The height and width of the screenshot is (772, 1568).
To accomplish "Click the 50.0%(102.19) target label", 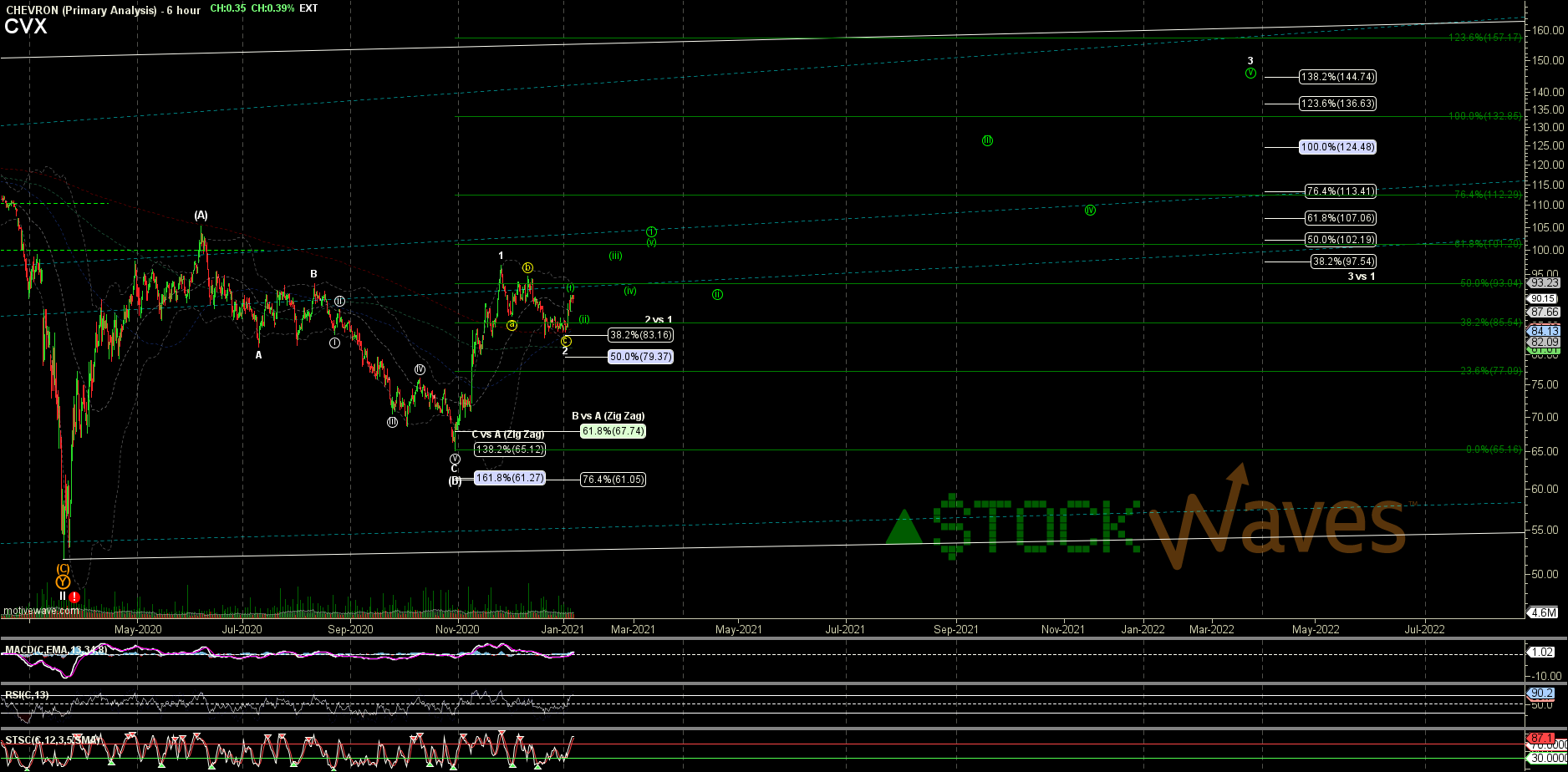I will 1341,240.
